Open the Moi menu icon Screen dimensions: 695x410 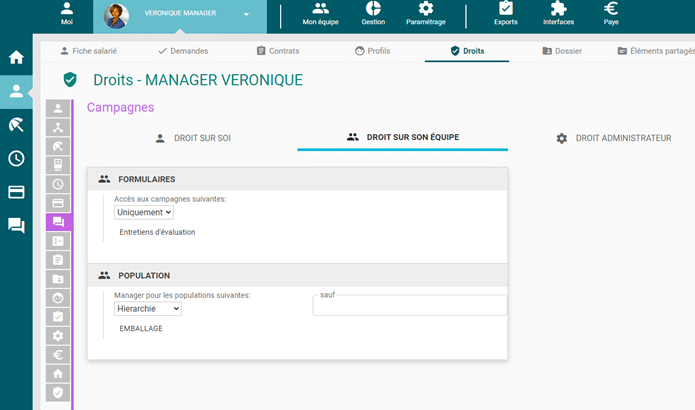coord(66,14)
